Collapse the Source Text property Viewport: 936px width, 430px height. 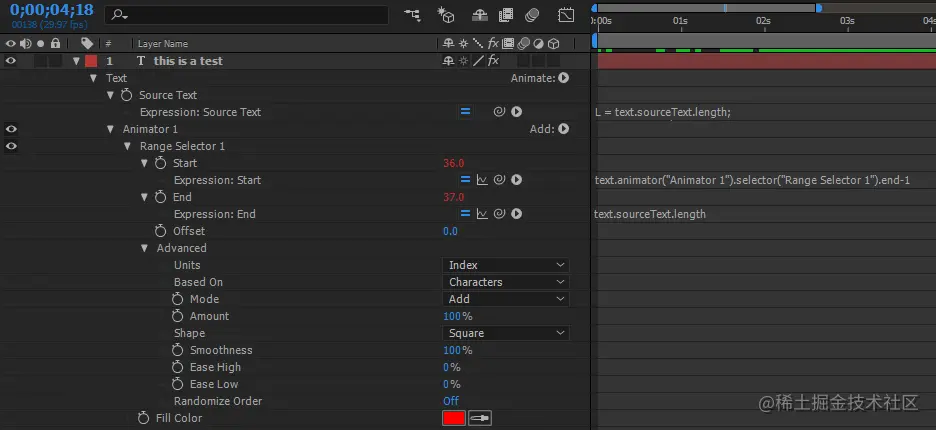tap(110, 95)
